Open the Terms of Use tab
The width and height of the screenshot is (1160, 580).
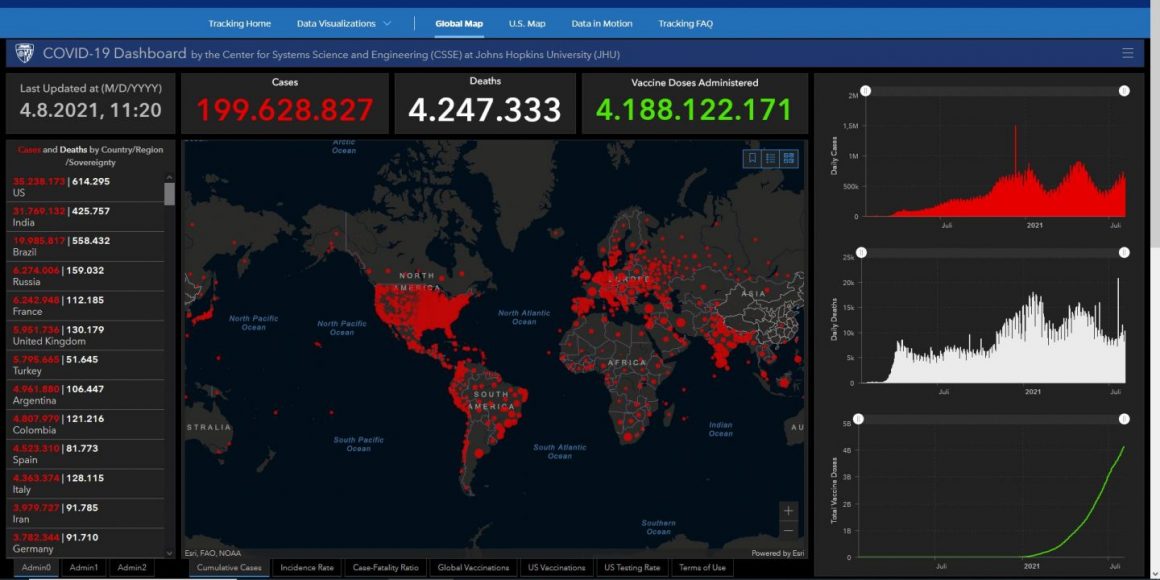pos(702,567)
